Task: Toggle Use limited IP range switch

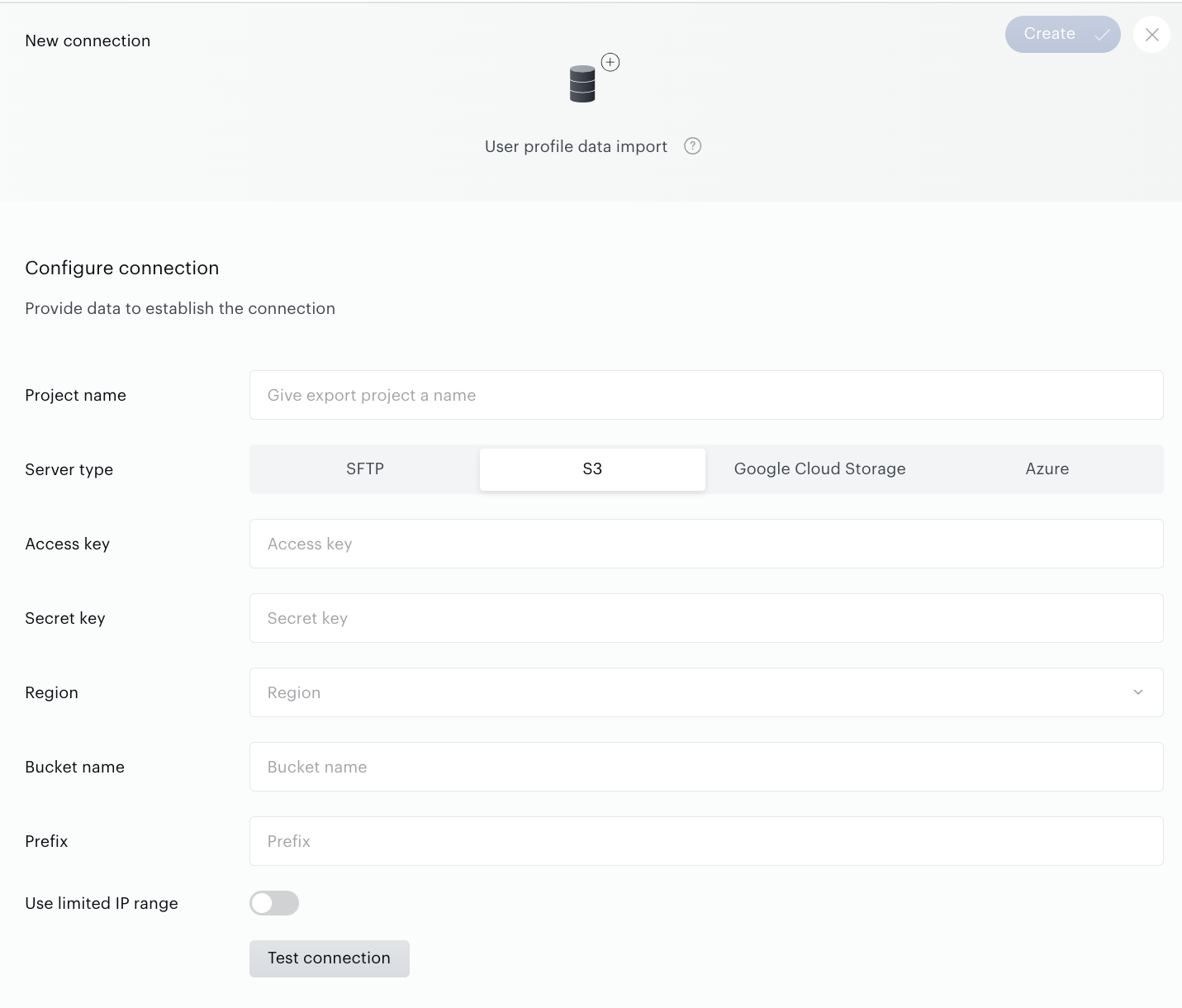Action: point(274,903)
